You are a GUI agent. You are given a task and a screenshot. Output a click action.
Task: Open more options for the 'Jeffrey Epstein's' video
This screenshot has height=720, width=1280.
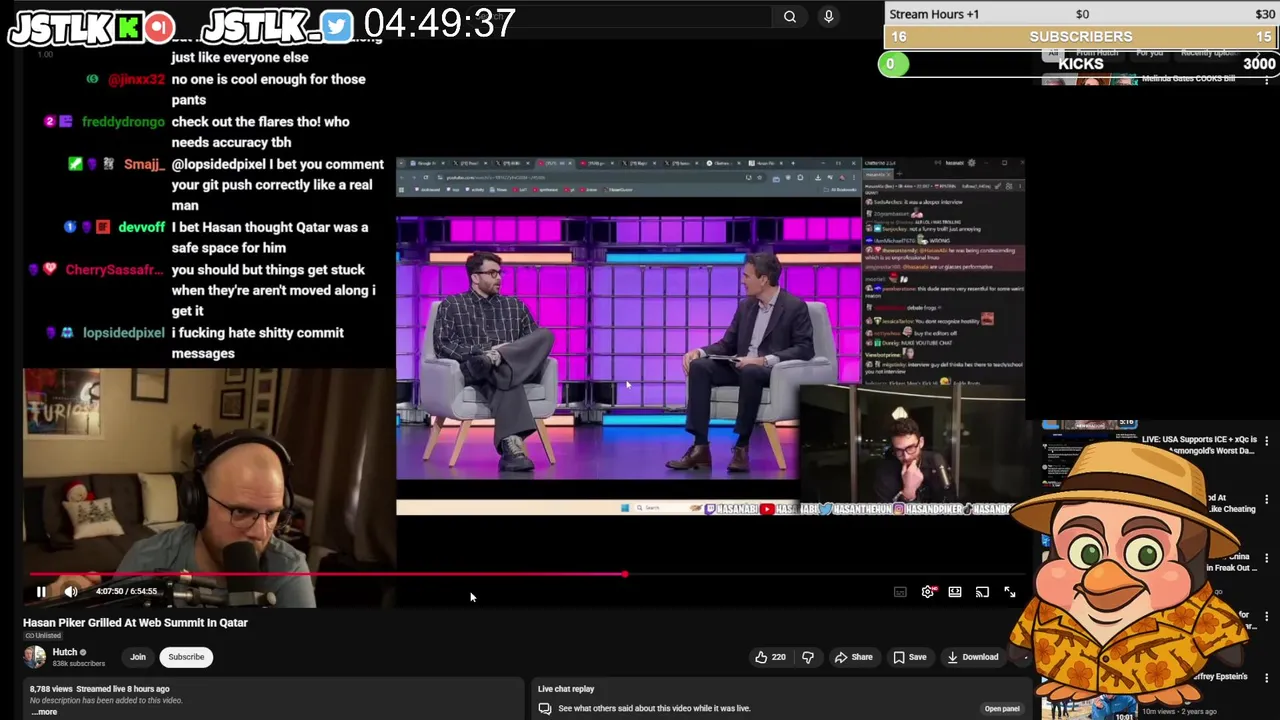click(1267, 678)
